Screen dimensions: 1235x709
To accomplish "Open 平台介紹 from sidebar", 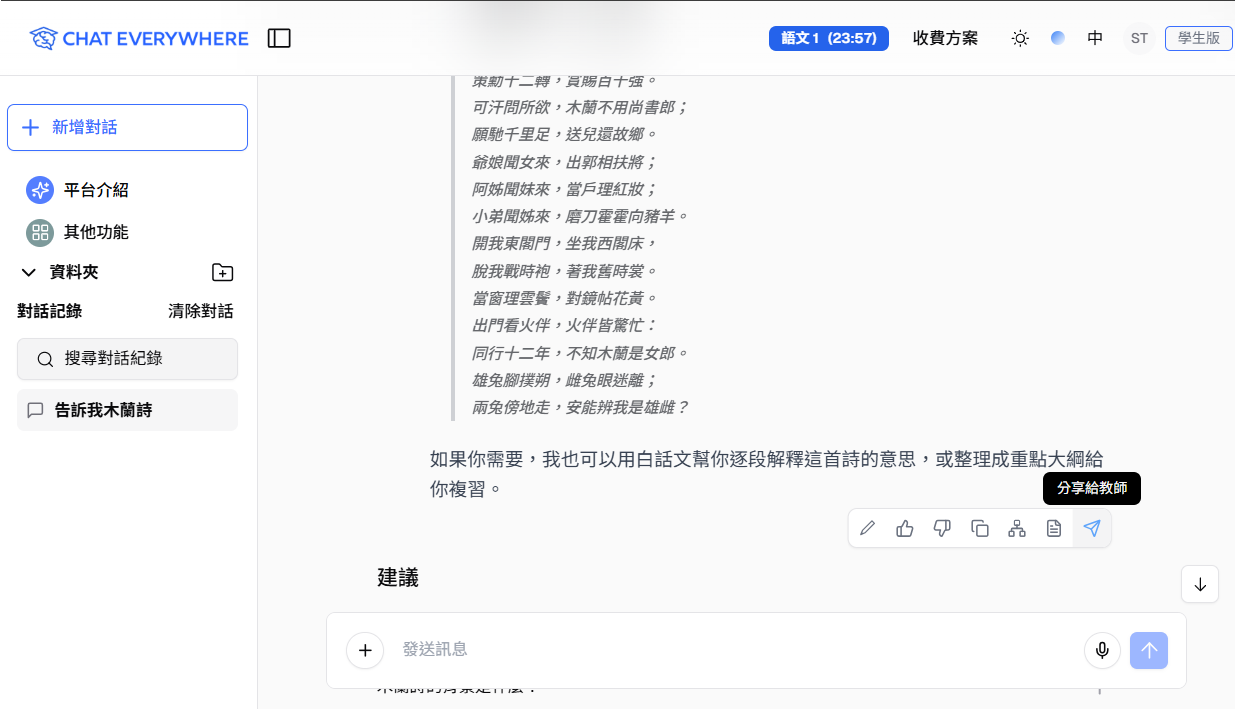I will pyautogui.click(x=77, y=190).
